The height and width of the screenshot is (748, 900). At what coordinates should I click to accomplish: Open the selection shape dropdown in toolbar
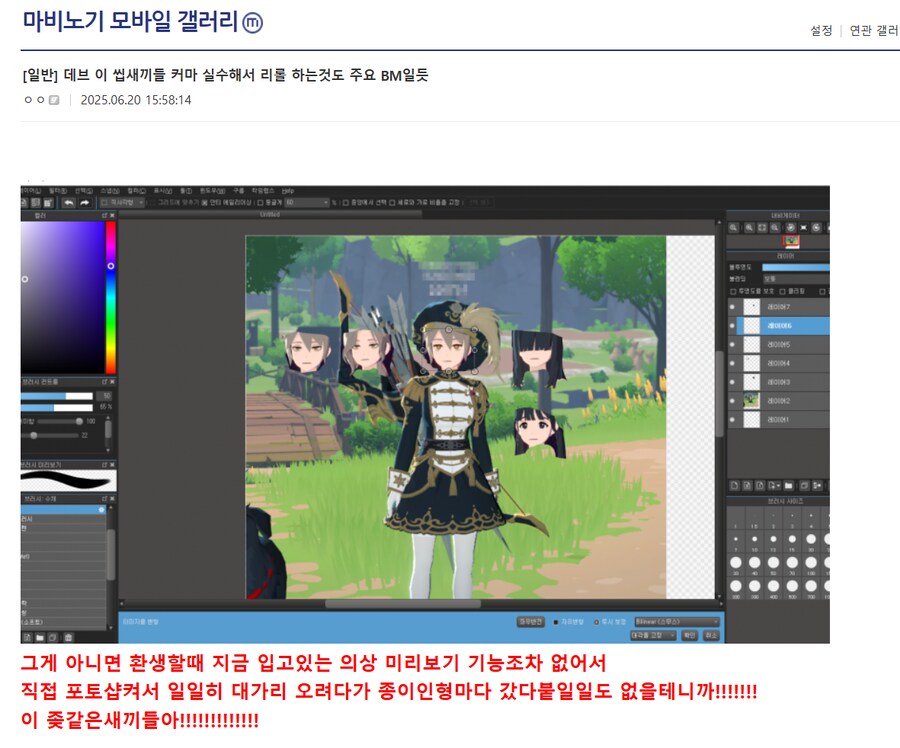tap(123, 203)
